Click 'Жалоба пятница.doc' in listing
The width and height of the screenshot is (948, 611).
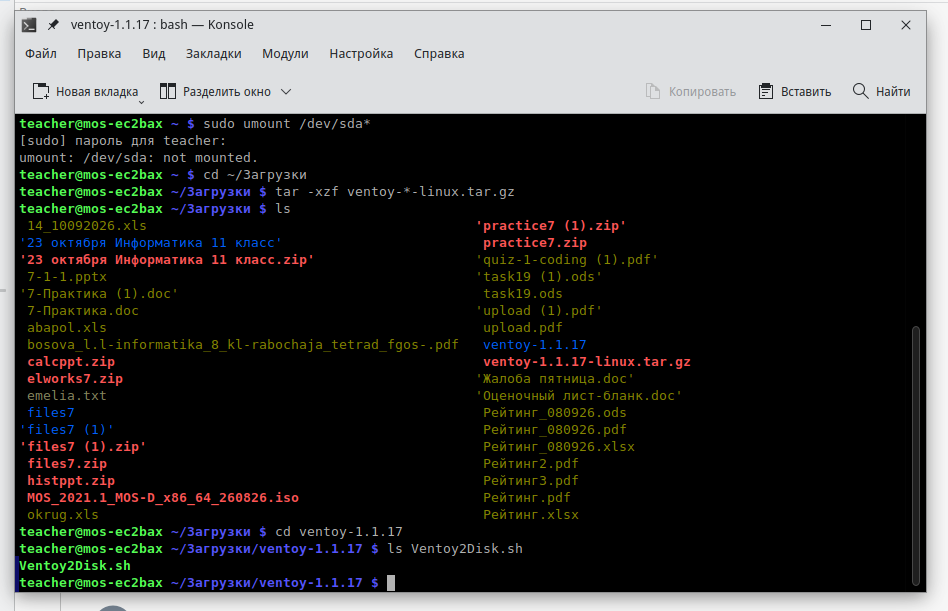(554, 379)
